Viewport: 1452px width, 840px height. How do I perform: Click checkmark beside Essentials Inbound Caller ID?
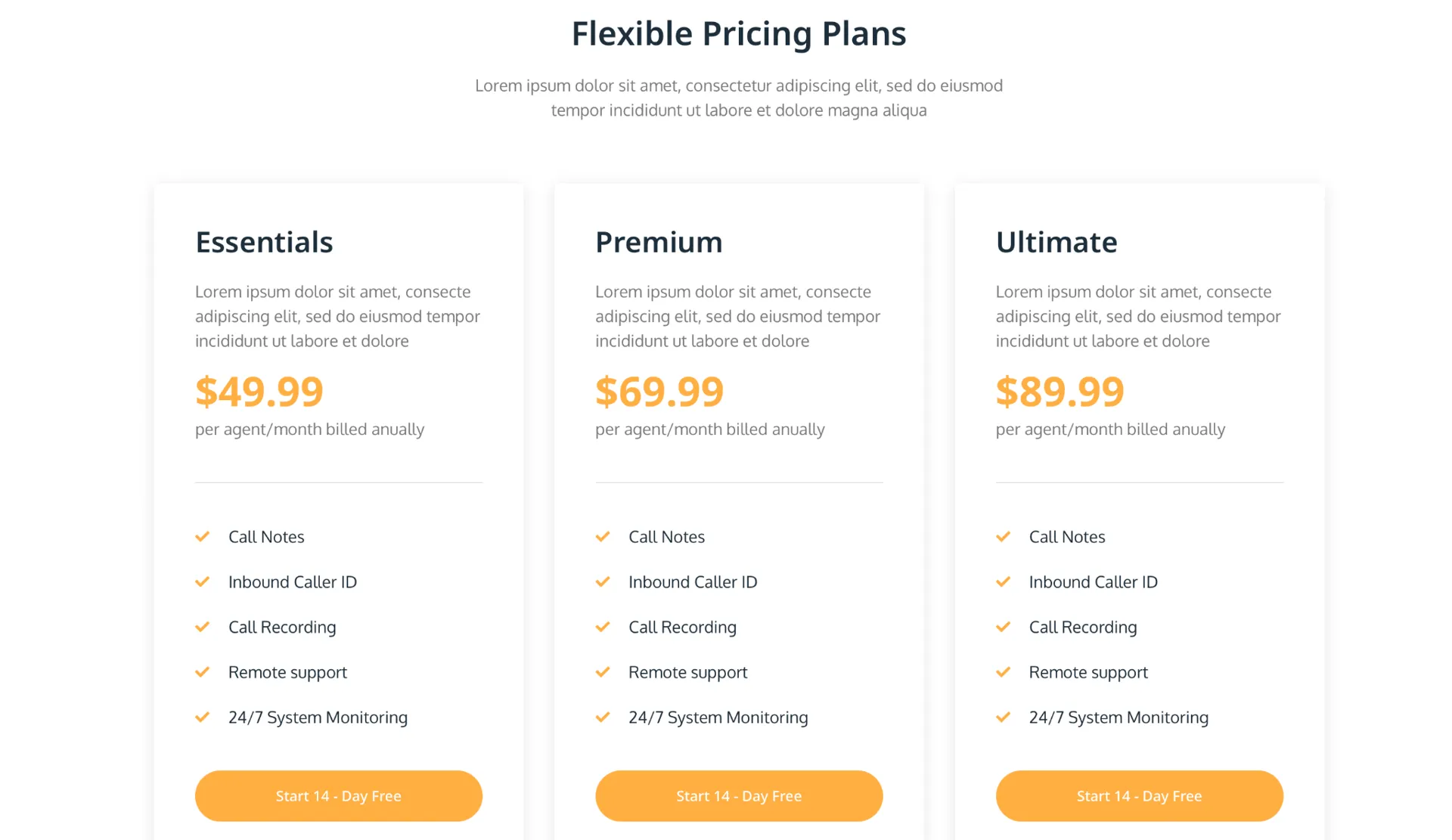point(202,581)
